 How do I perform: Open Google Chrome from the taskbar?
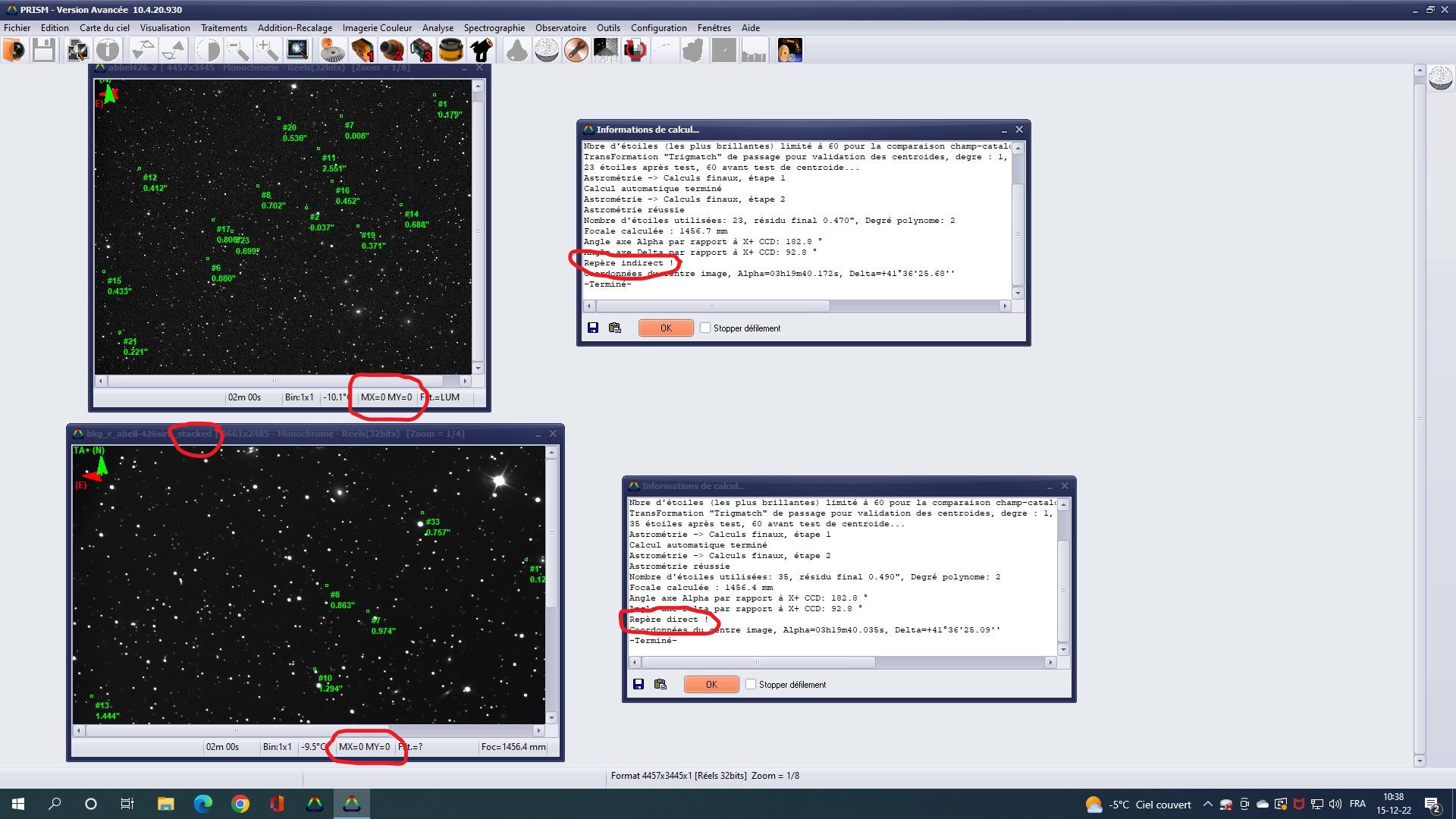point(240,804)
